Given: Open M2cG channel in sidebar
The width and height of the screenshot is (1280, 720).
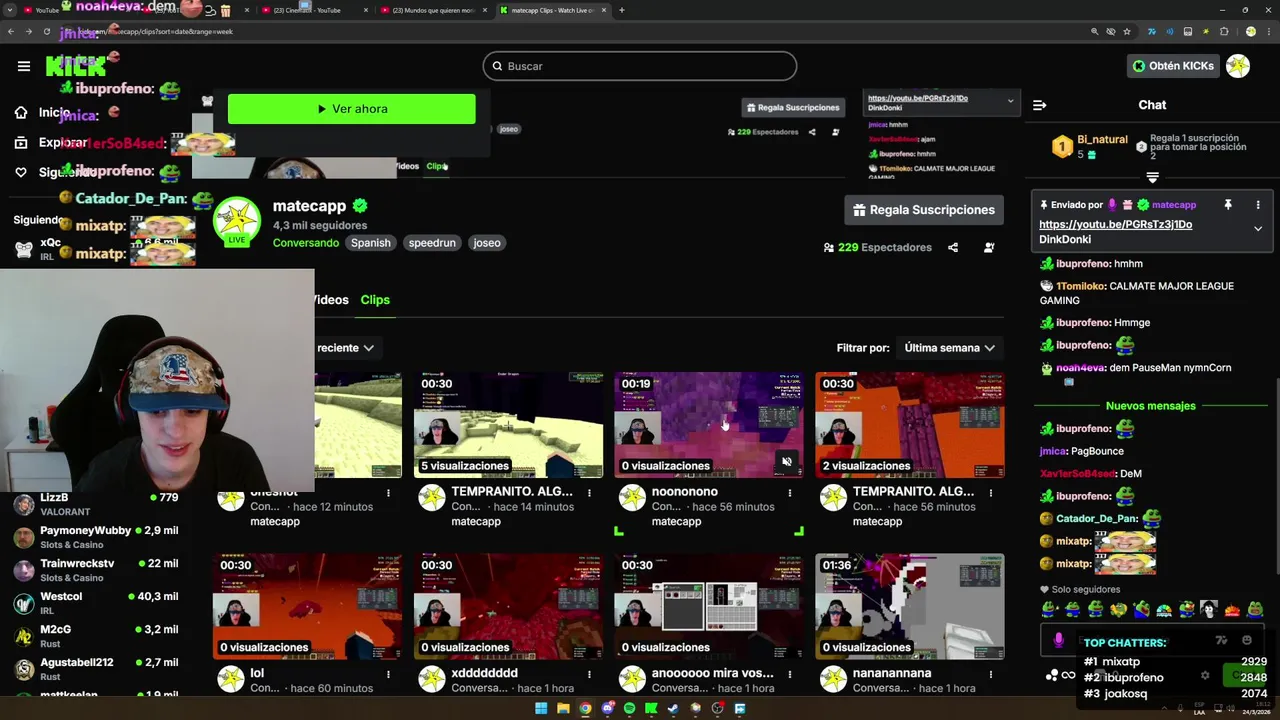Looking at the screenshot, I should click(x=96, y=636).
